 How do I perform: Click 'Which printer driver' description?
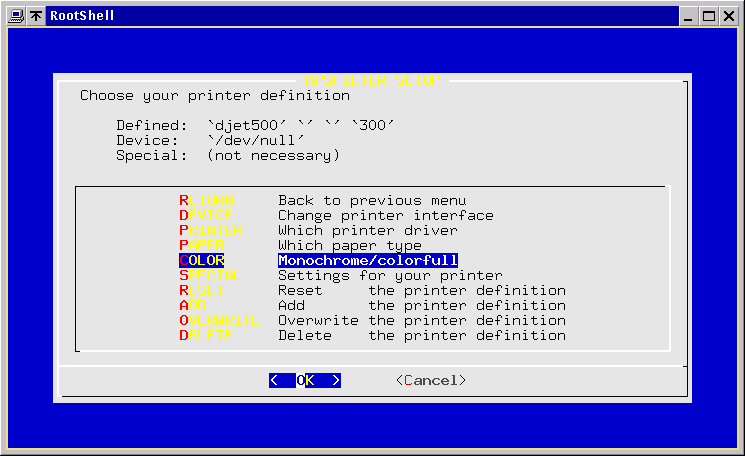point(367,231)
